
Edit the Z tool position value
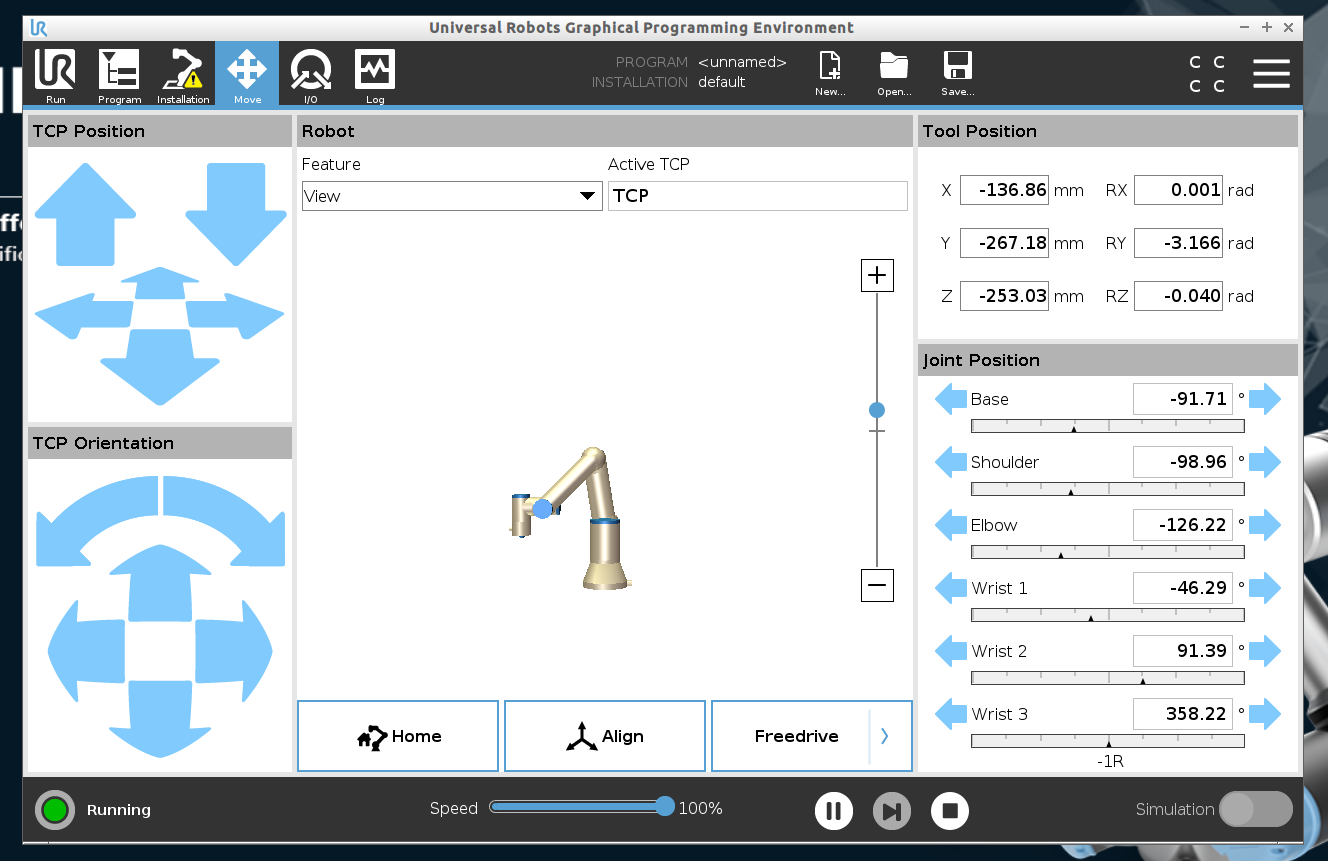pyautogui.click(x=1004, y=296)
